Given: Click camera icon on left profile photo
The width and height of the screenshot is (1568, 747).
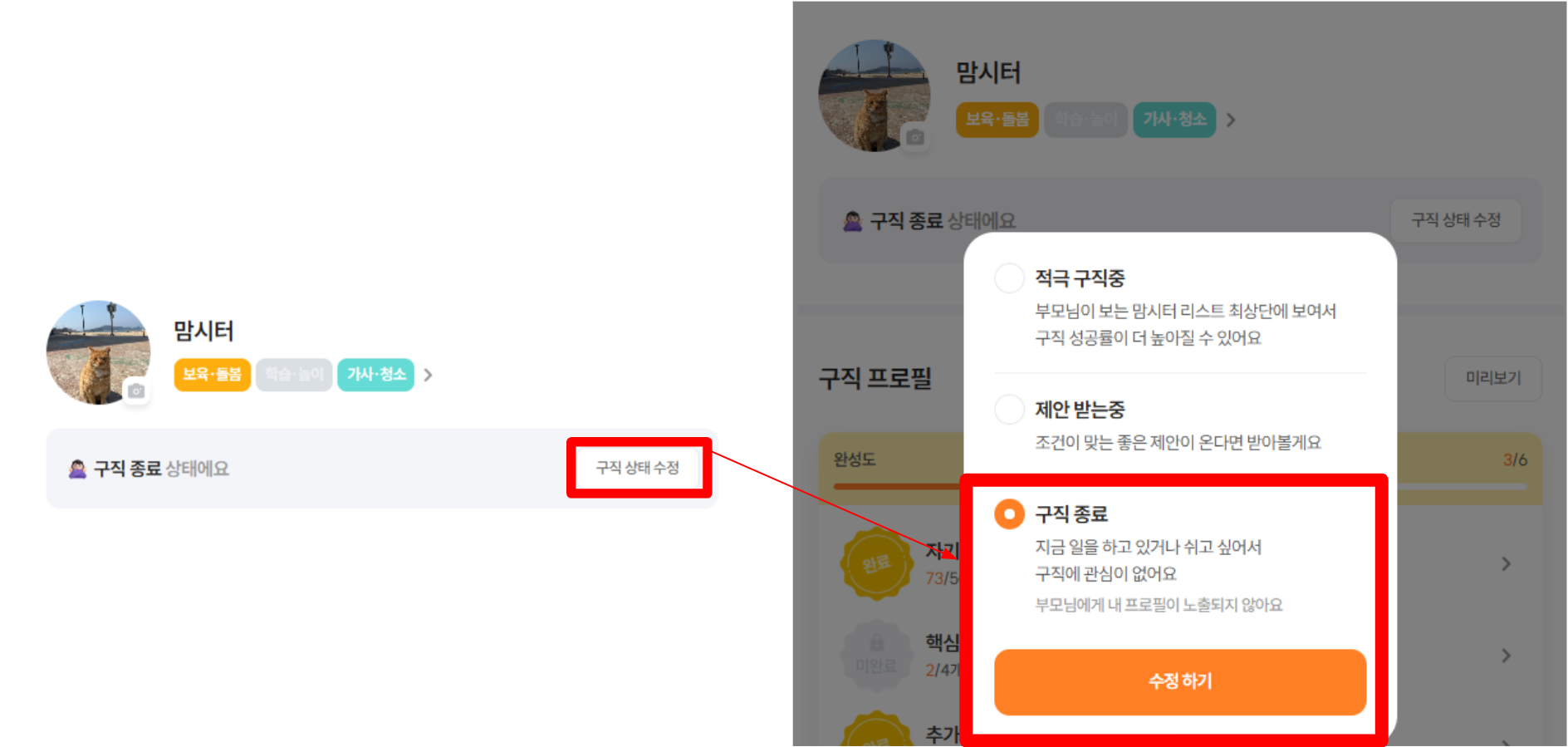Looking at the screenshot, I should (137, 391).
